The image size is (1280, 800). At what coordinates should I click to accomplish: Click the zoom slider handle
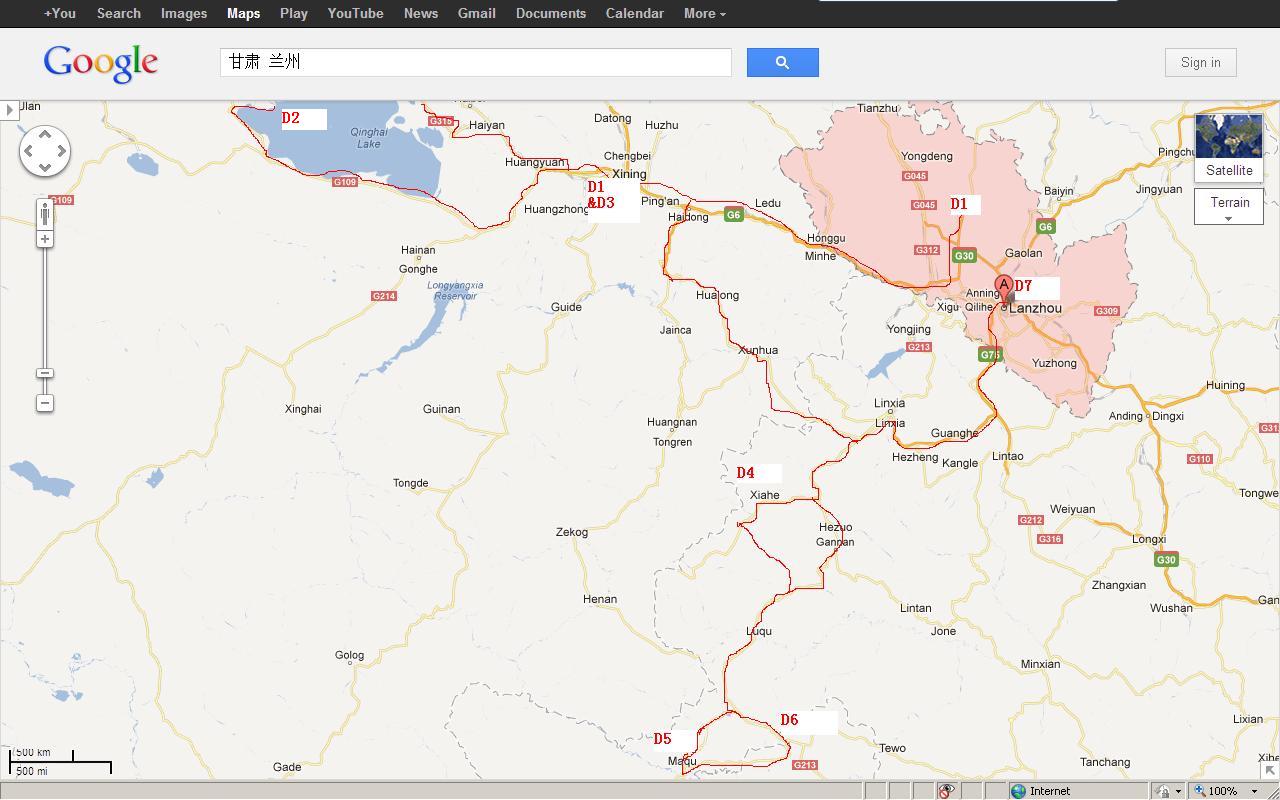point(45,373)
